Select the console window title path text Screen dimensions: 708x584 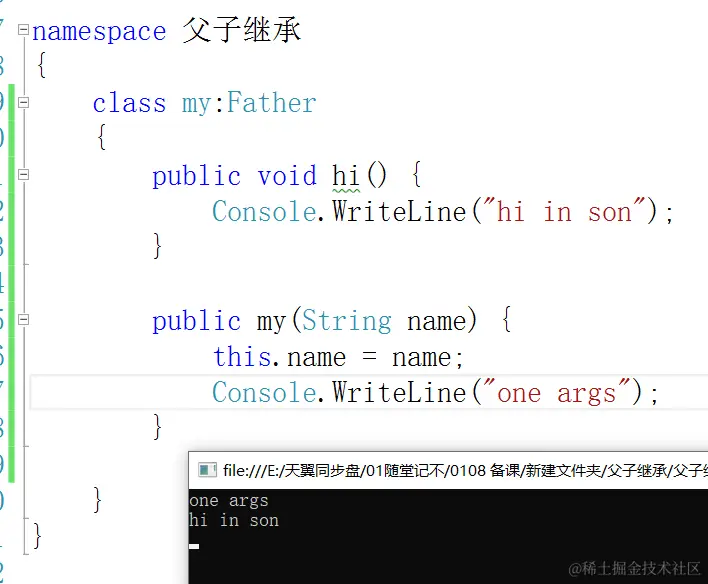pyautogui.click(x=465, y=471)
